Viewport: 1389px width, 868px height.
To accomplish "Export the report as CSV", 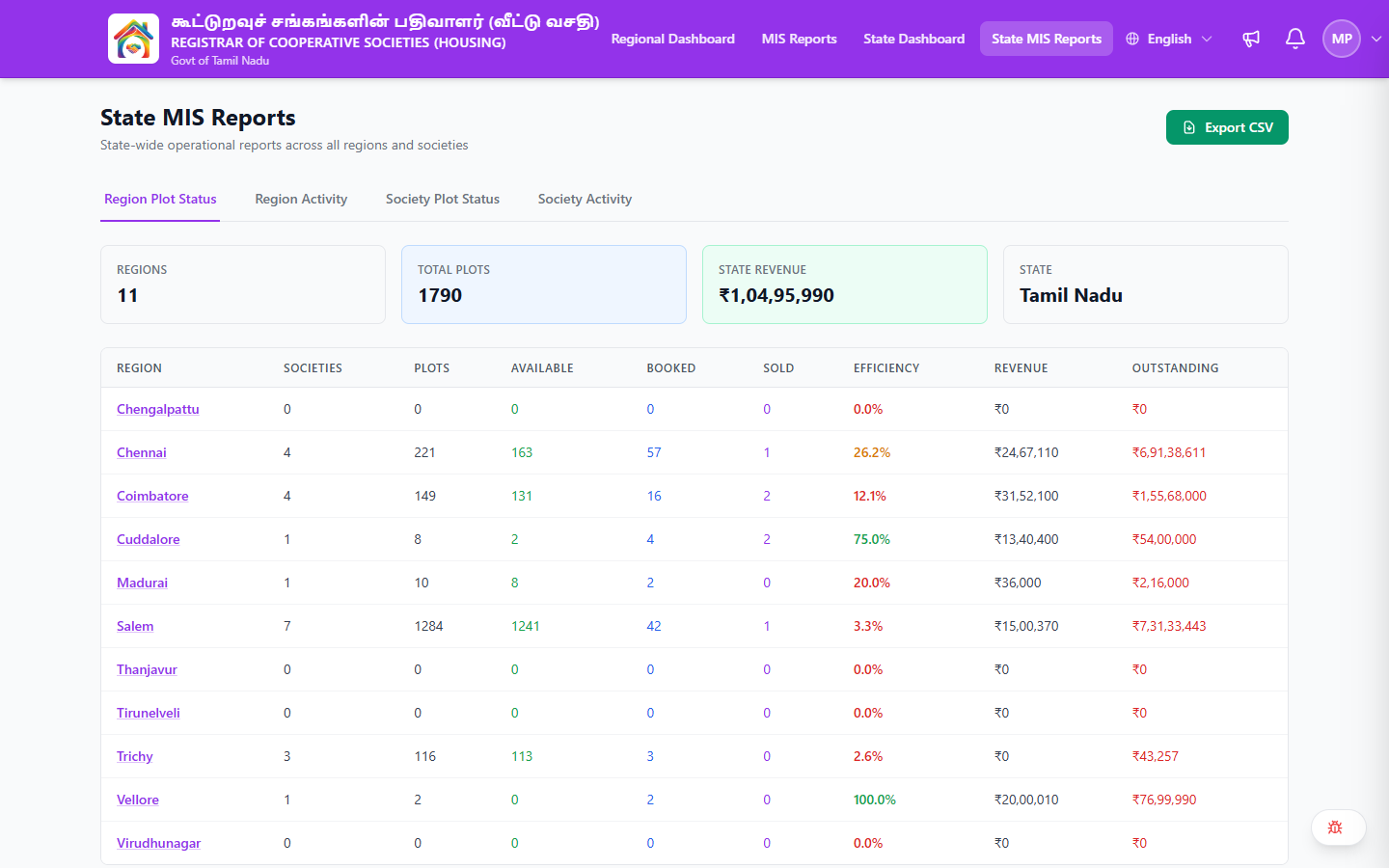I will [x=1227, y=127].
